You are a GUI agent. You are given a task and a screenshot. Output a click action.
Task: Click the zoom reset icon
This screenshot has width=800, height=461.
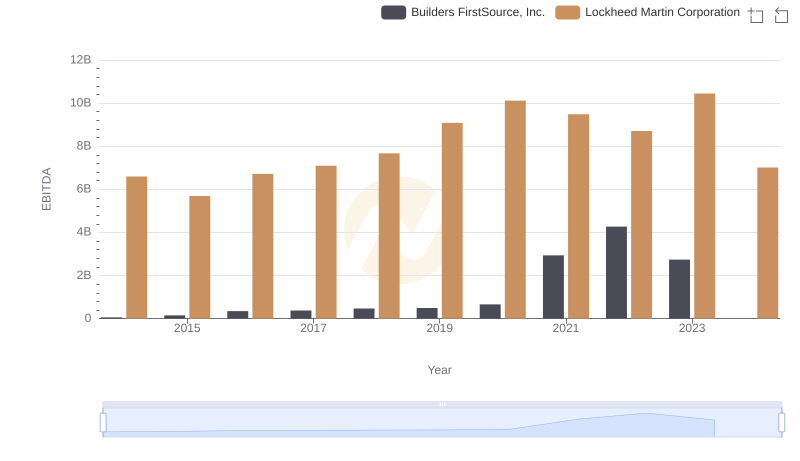[781, 15]
